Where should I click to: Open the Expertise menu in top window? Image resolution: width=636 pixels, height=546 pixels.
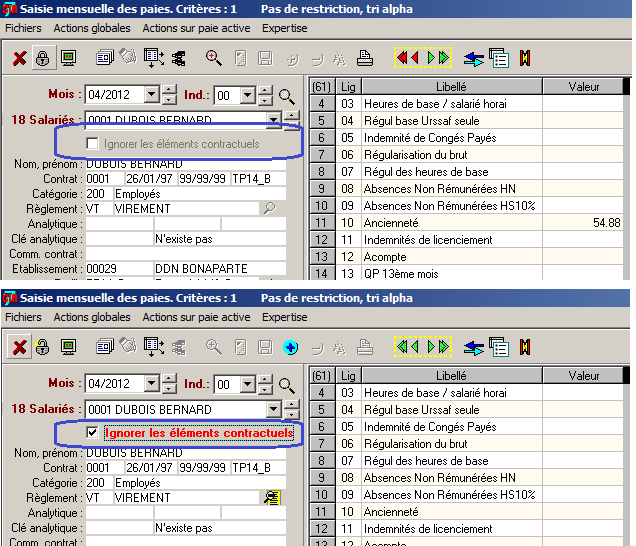point(285,28)
